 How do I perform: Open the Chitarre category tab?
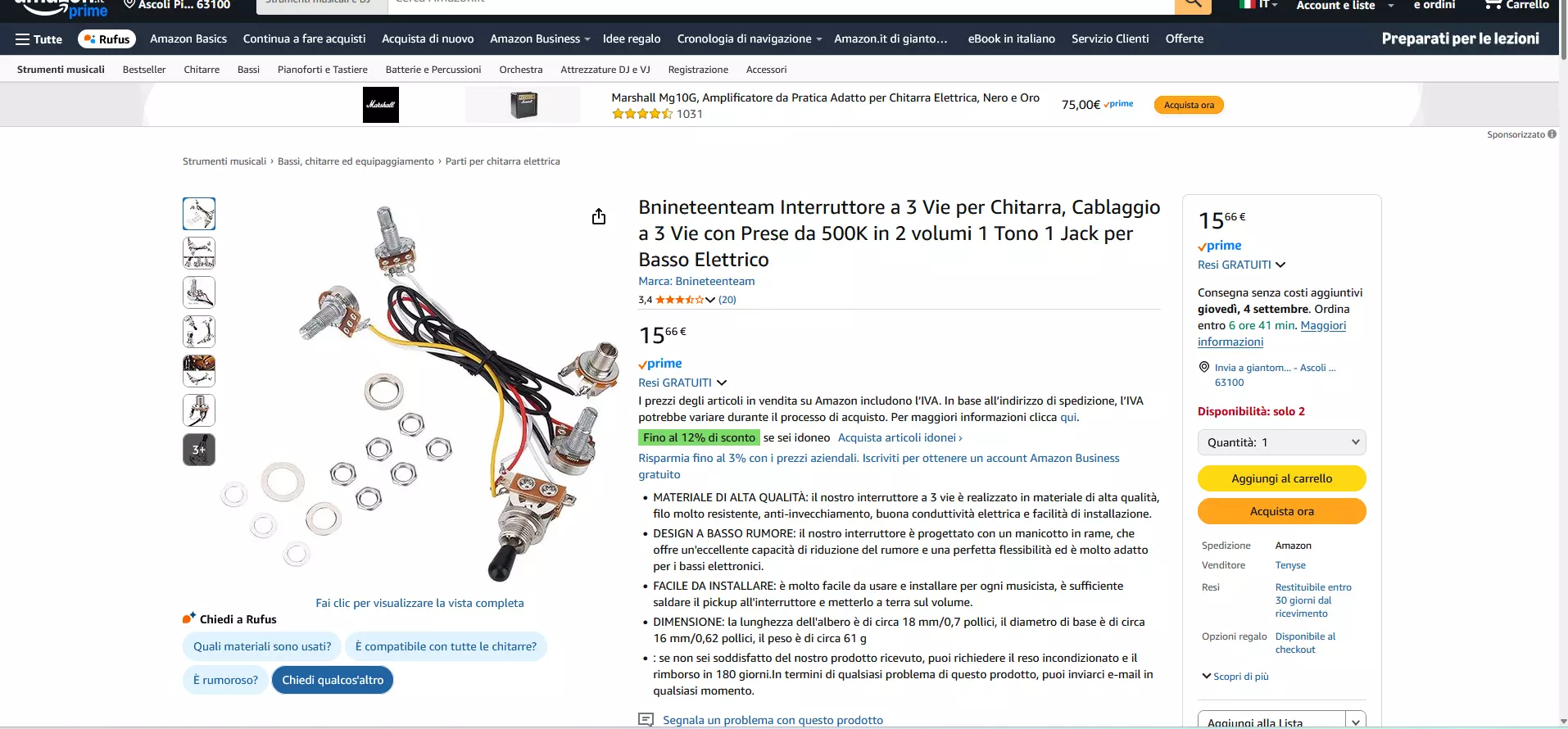202,70
